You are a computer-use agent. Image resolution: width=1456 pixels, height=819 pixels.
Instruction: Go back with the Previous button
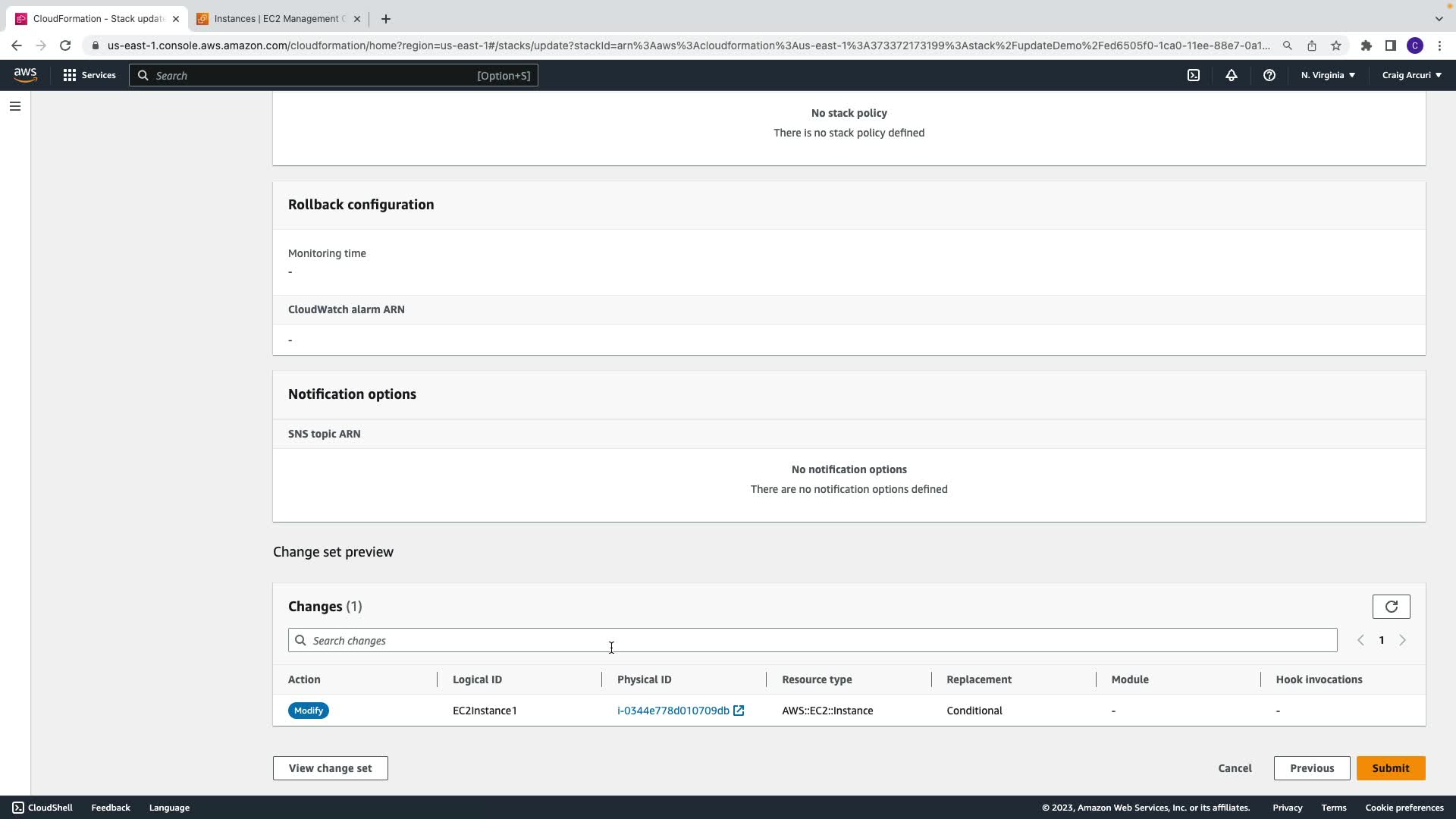1311,768
